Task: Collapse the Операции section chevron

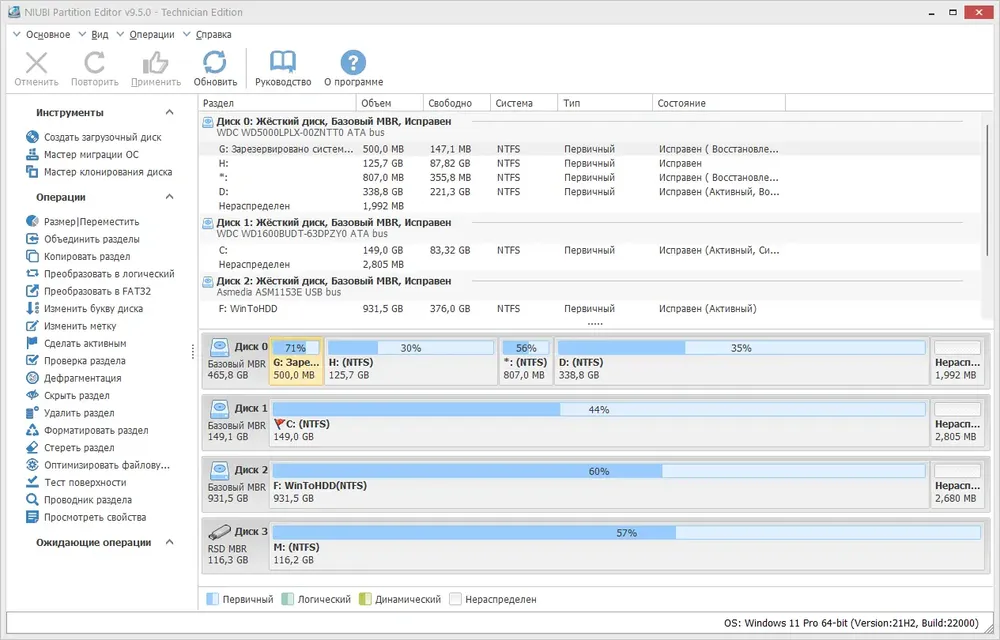Action: tap(170, 197)
